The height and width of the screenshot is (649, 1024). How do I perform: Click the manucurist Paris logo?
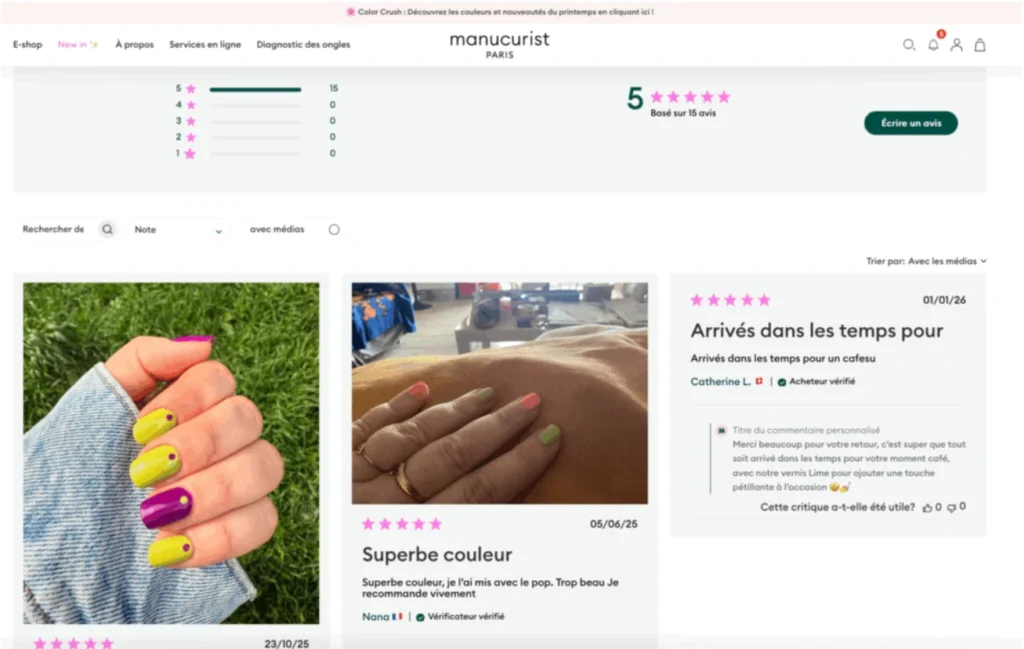500,45
